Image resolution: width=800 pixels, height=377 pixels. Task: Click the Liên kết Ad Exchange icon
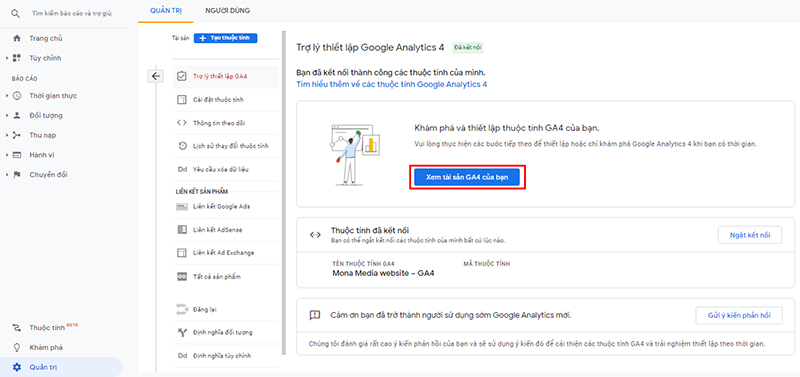pyautogui.click(x=182, y=253)
